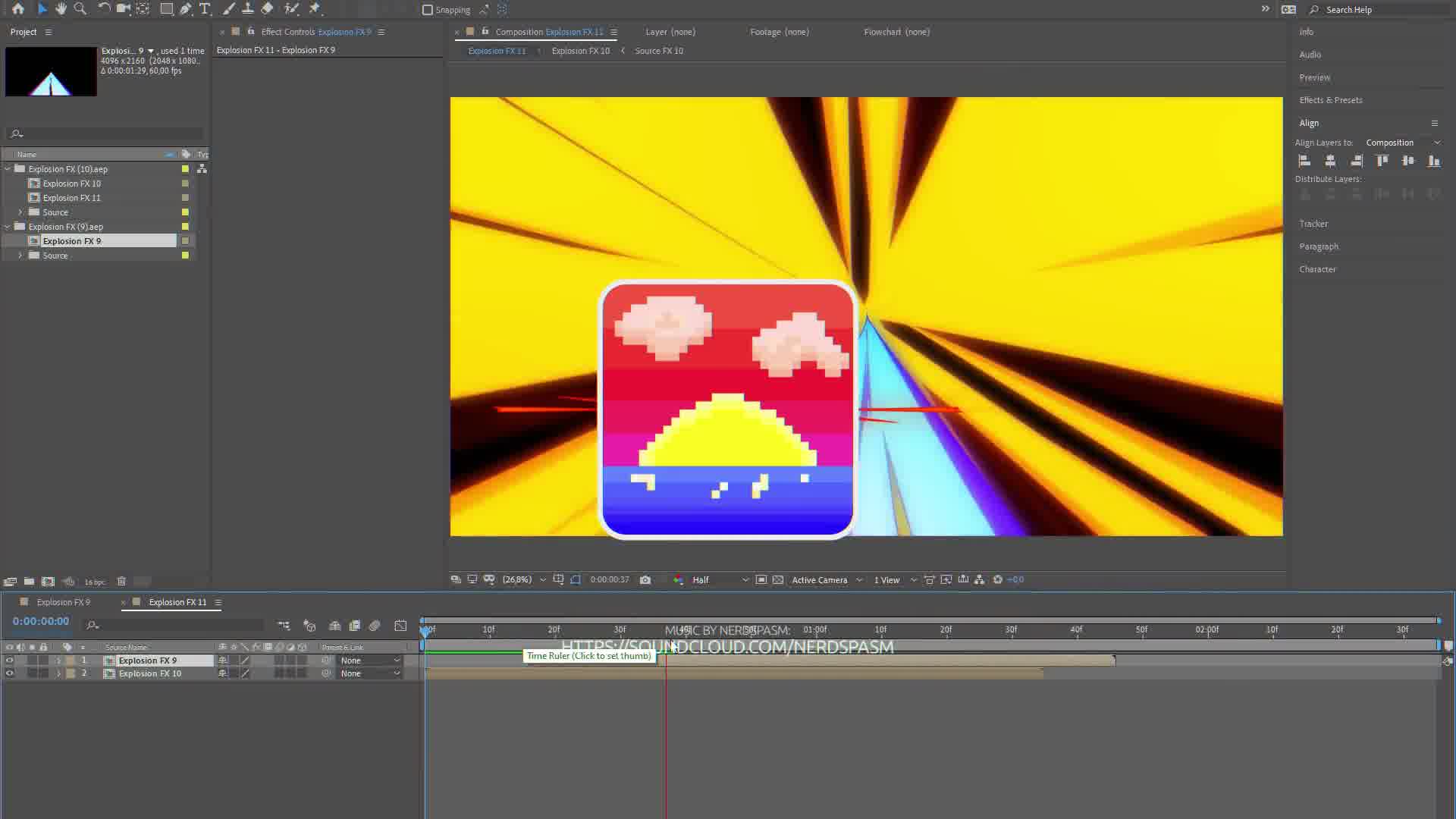
Task: Select the Brush tool
Action: (x=228, y=9)
